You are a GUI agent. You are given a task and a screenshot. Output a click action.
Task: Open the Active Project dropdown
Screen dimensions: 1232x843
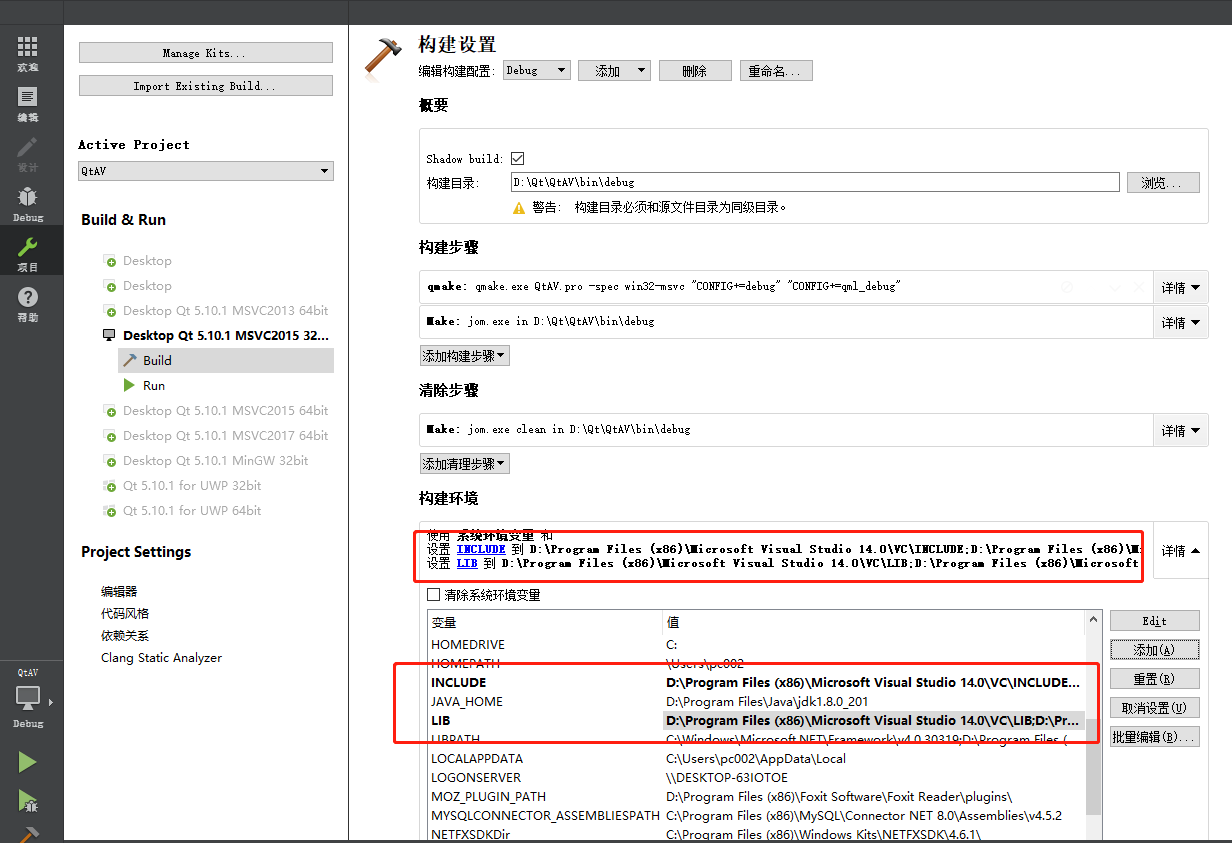(205, 170)
